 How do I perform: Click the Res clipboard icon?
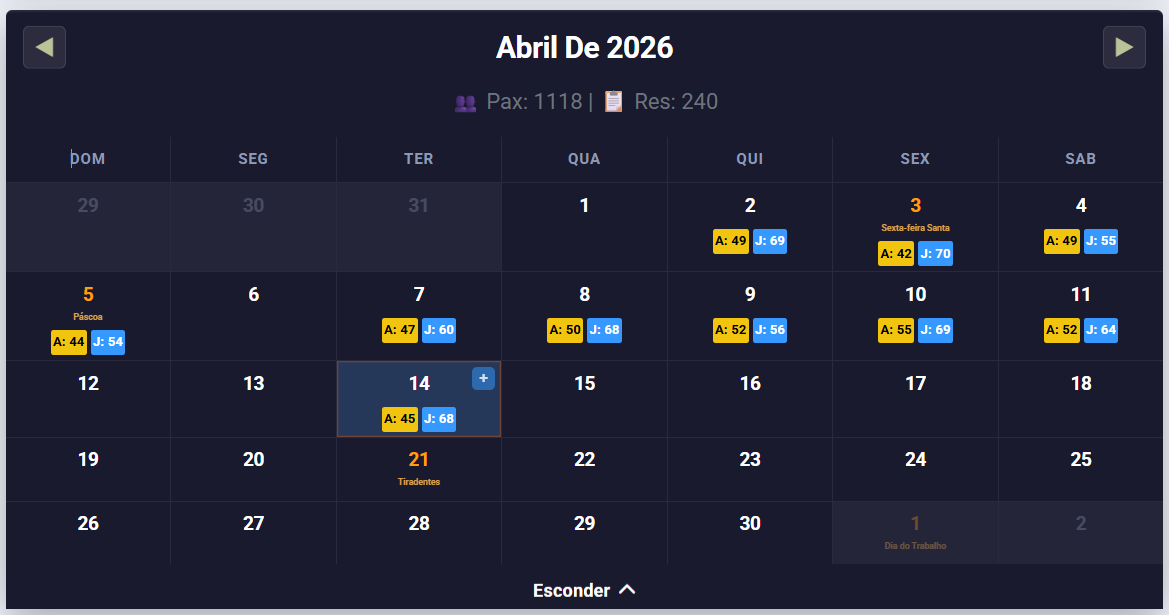pyautogui.click(x=613, y=102)
